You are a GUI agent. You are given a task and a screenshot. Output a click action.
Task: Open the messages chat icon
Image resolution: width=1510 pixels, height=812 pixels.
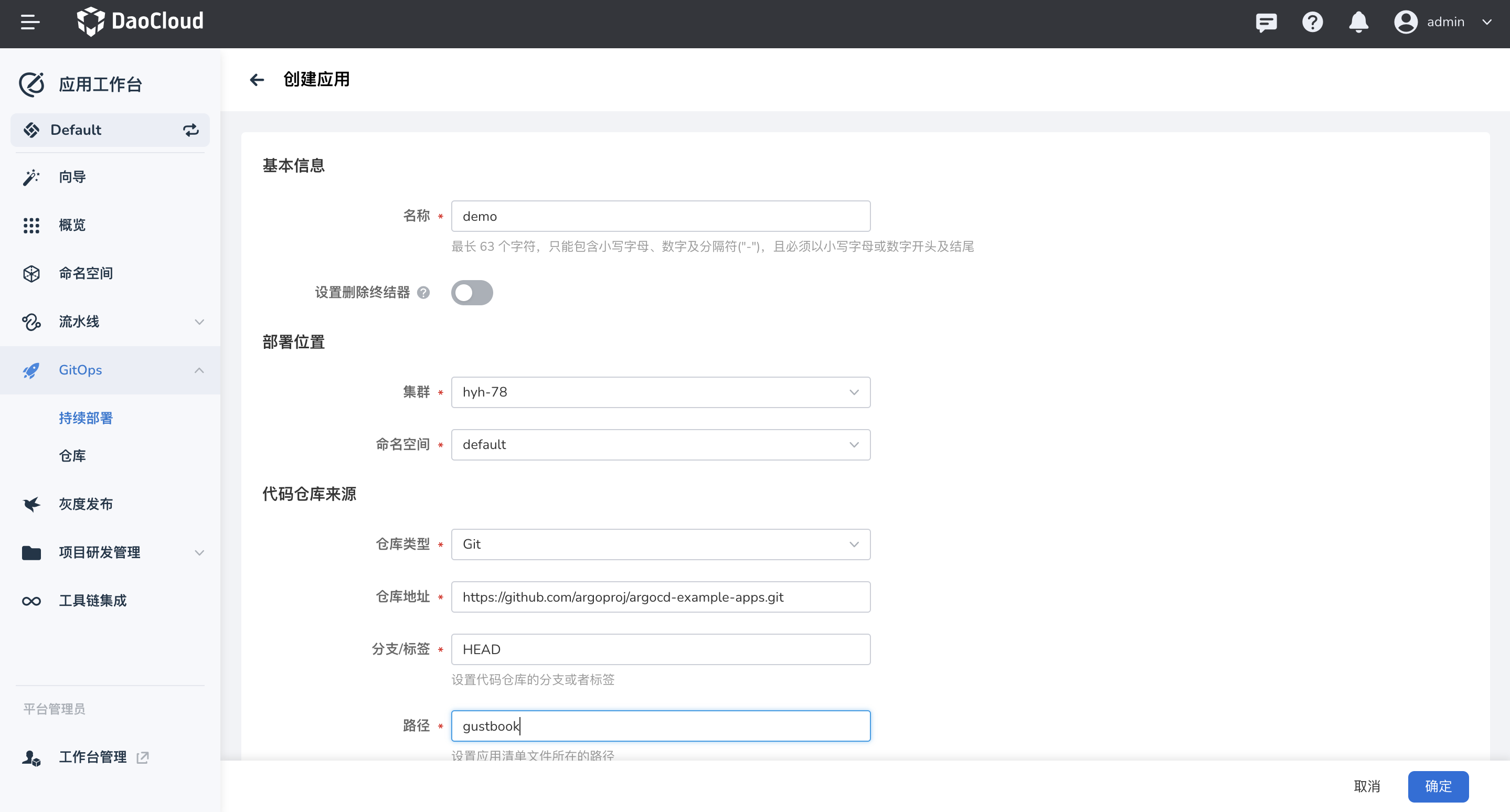pos(1266,22)
